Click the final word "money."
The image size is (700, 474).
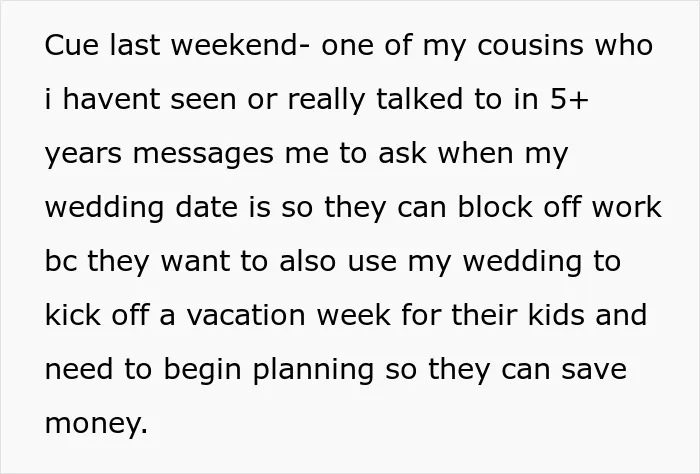click(x=96, y=424)
